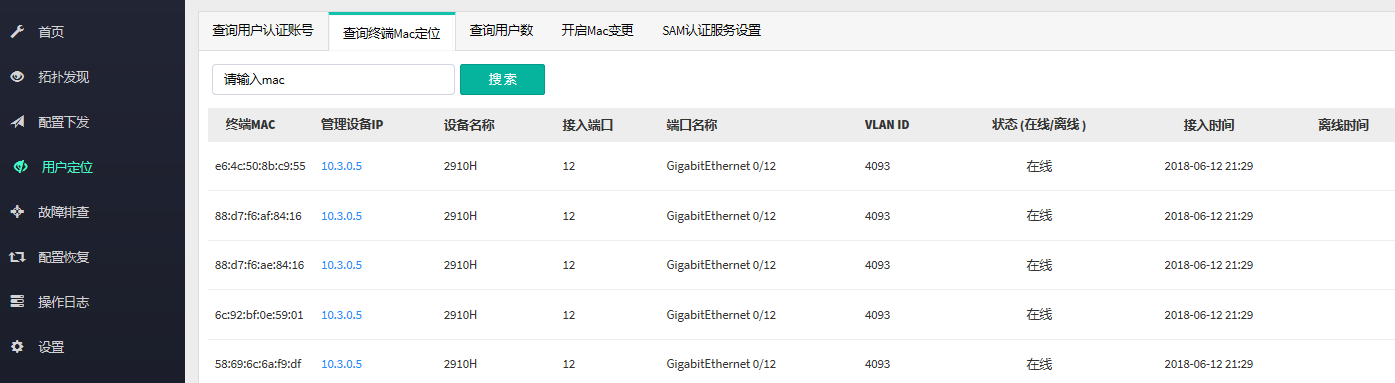This screenshot has height=383, width=1395.
Task: Open 10.3.0.5 link for 58:69:6c:6a:f9:df
Action: click(x=341, y=364)
